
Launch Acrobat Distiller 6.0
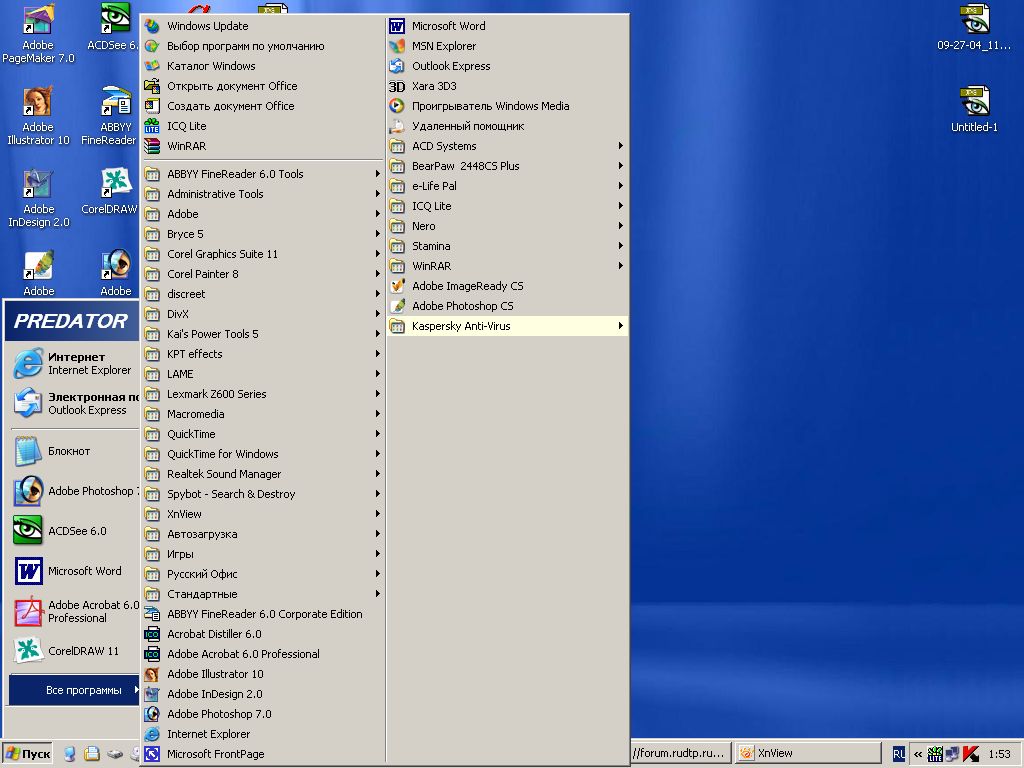pyautogui.click(x=263, y=634)
